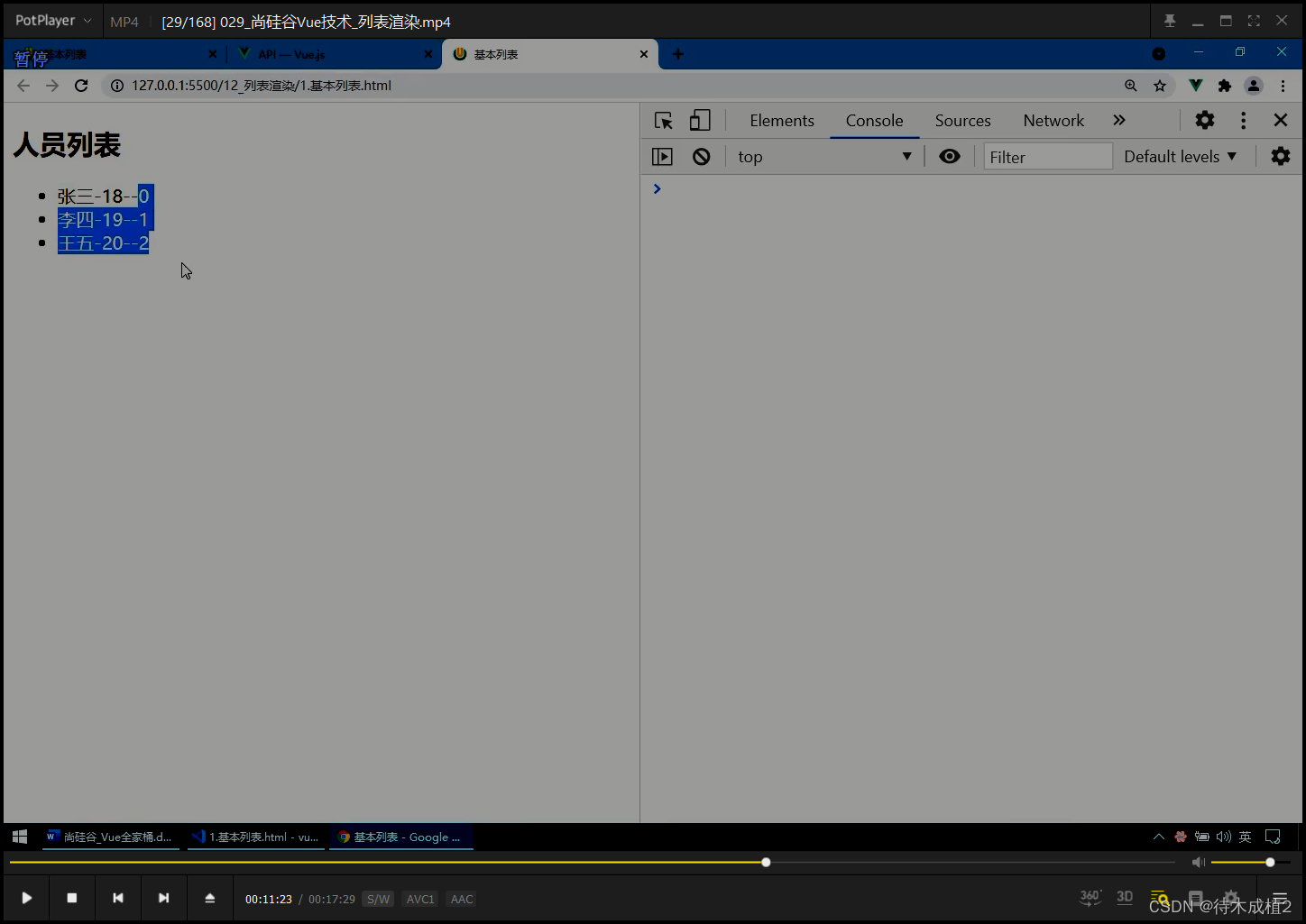Expand more DevTools tabs chevron
This screenshot has height=924, width=1306.
tap(1119, 120)
